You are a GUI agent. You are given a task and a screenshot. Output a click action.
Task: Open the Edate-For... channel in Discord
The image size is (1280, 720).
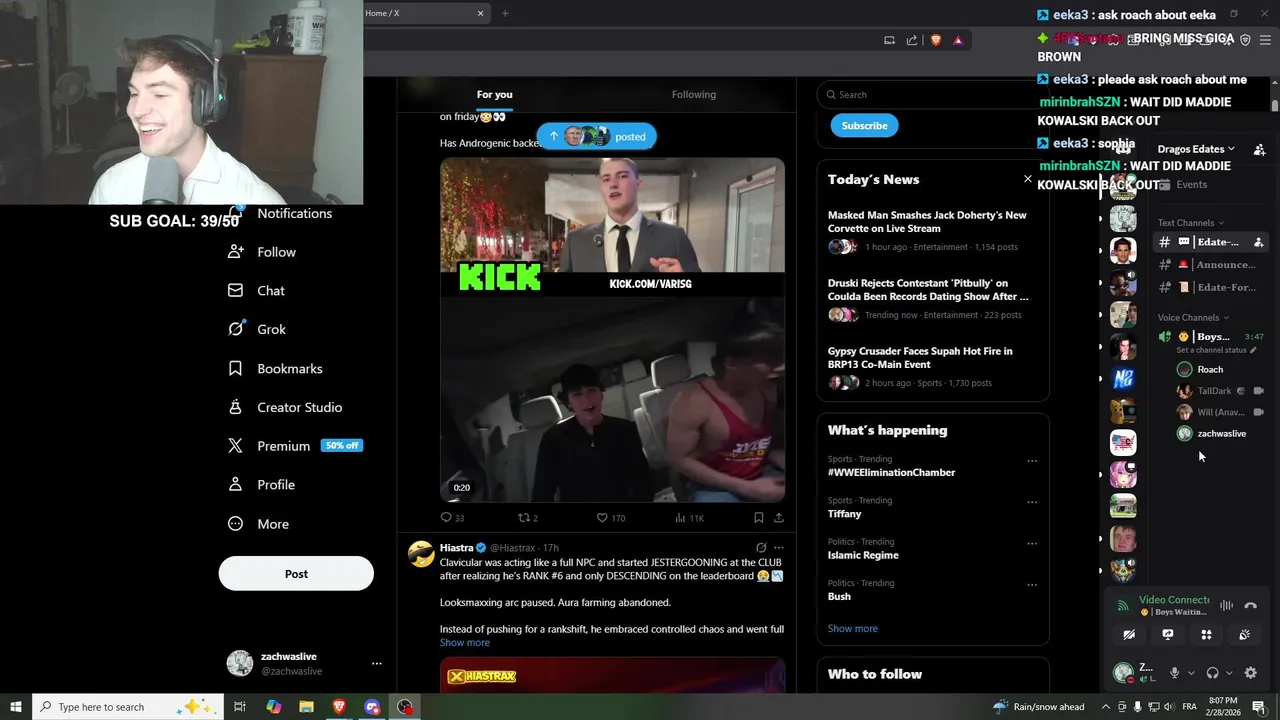(x=1211, y=287)
